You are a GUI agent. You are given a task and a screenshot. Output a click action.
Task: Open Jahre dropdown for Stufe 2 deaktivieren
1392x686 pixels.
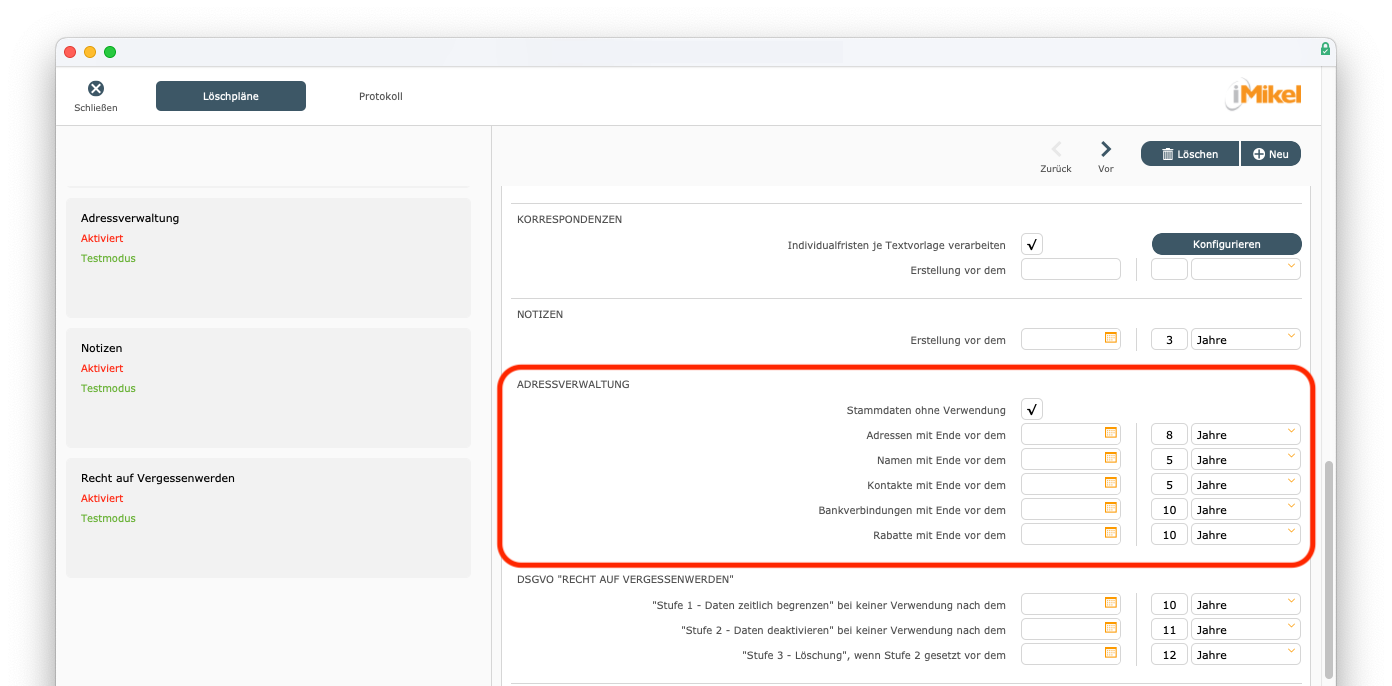1245,629
